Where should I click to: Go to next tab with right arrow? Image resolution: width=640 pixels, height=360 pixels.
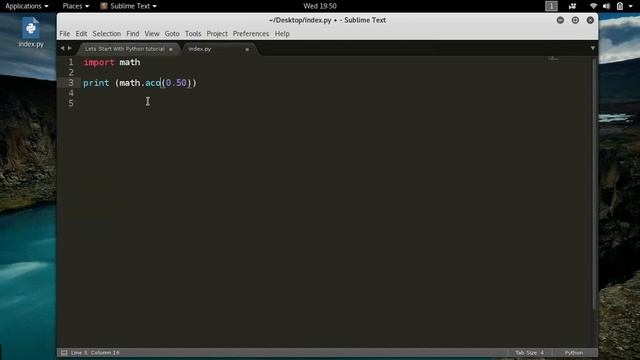point(70,48)
